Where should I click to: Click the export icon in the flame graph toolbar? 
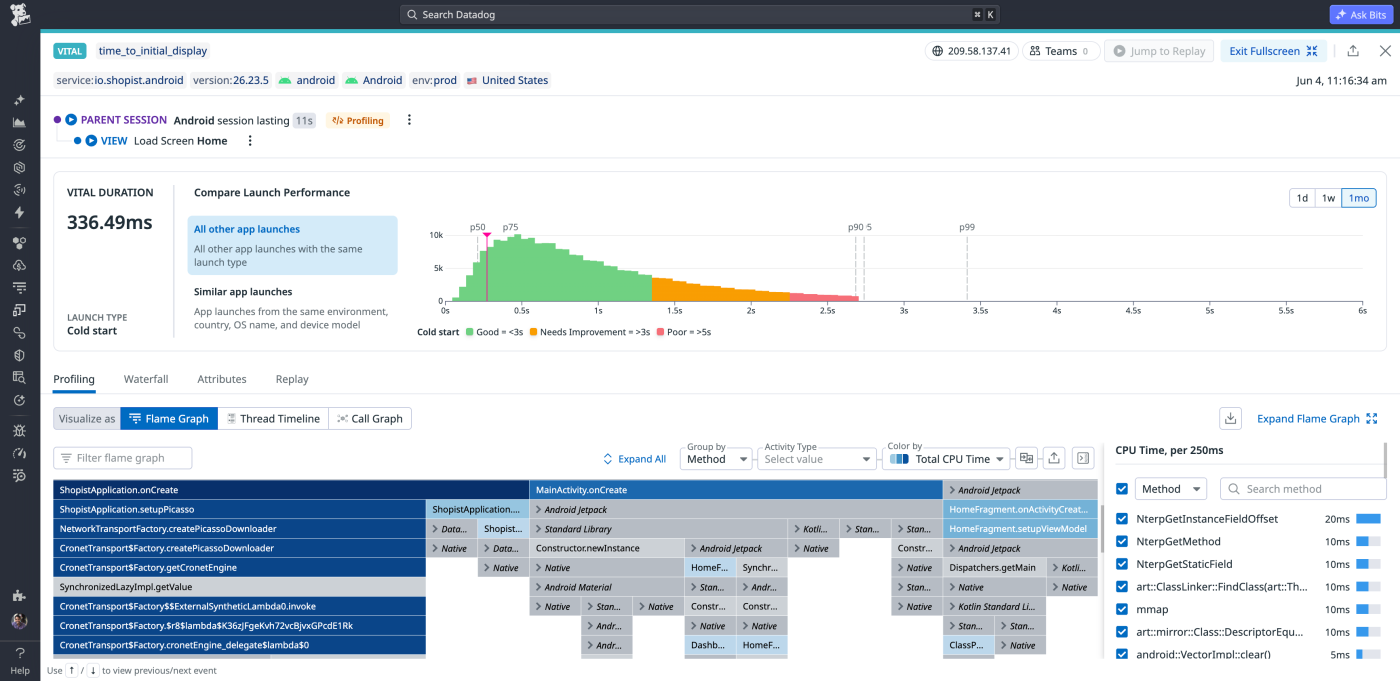click(1053, 458)
